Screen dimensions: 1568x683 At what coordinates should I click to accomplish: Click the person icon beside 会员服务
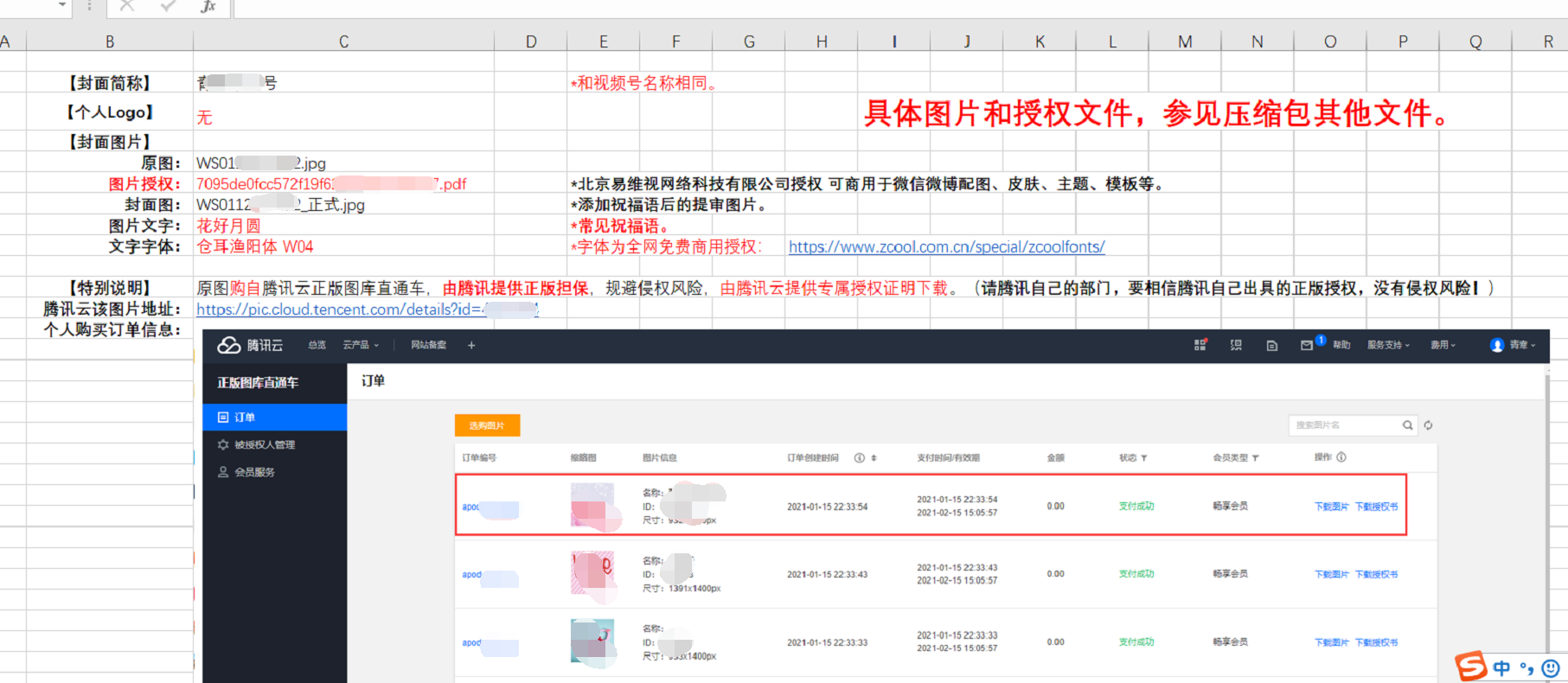[223, 472]
